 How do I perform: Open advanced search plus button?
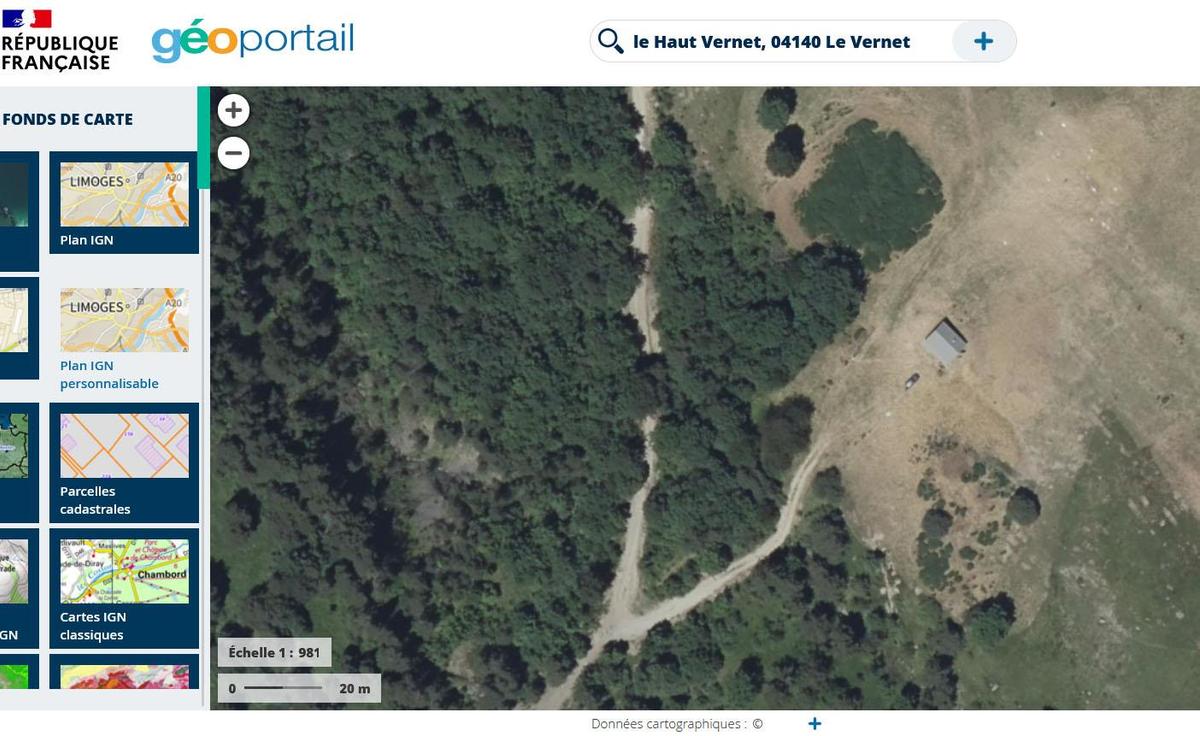(x=983, y=41)
